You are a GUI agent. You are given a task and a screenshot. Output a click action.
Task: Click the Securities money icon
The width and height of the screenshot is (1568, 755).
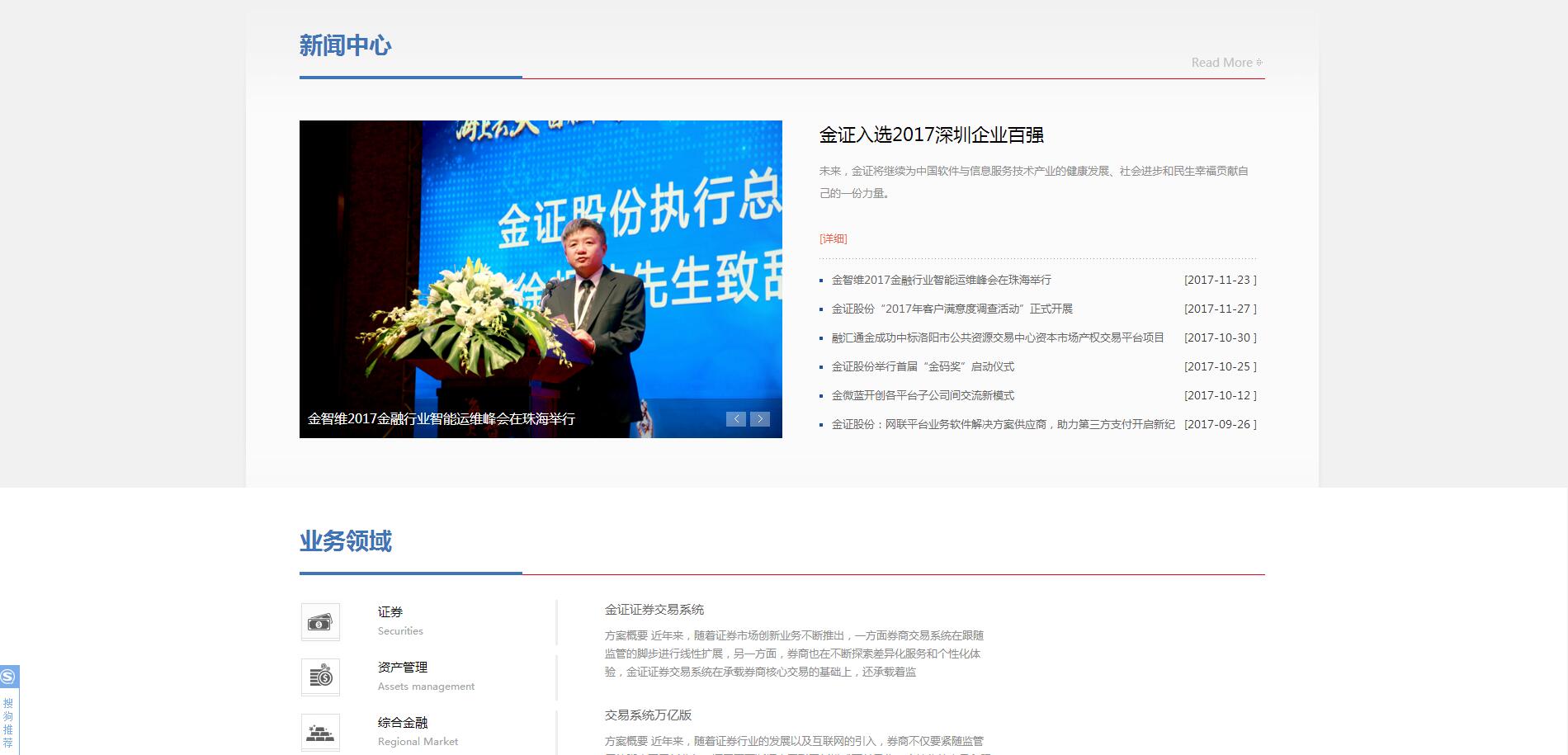click(320, 622)
